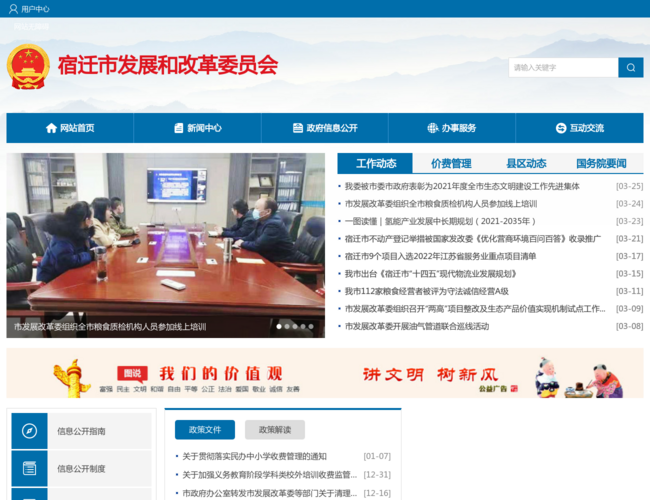Click the globe icon beside 办事服务
The image size is (650, 500).
(x=432, y=128)
